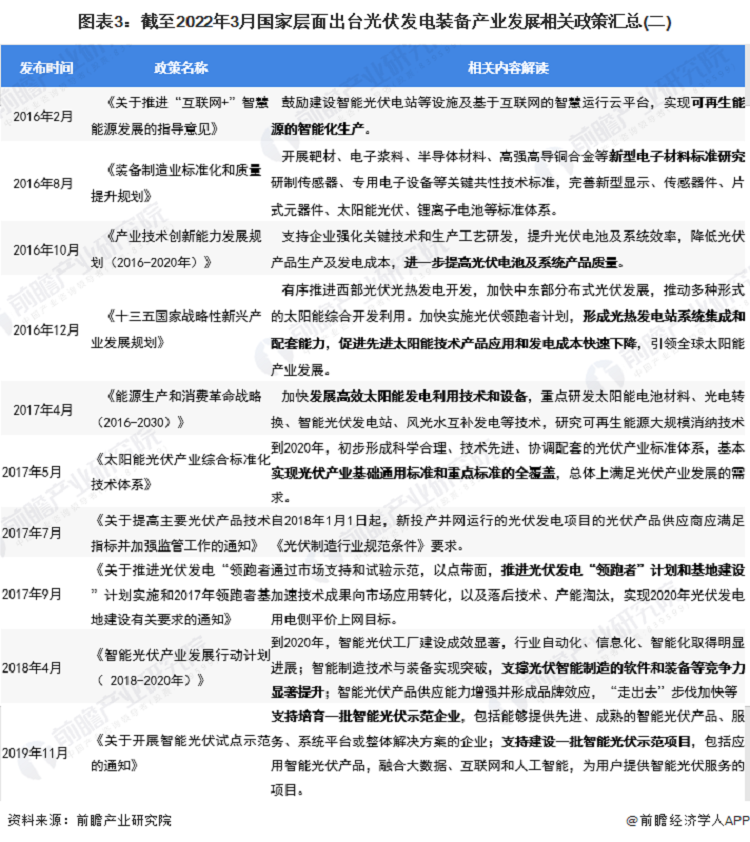The image size is (750, 842).
Task: Click policy name 《能源生产和消费革命战略（2016-2030）》
Action: point(176,409)
